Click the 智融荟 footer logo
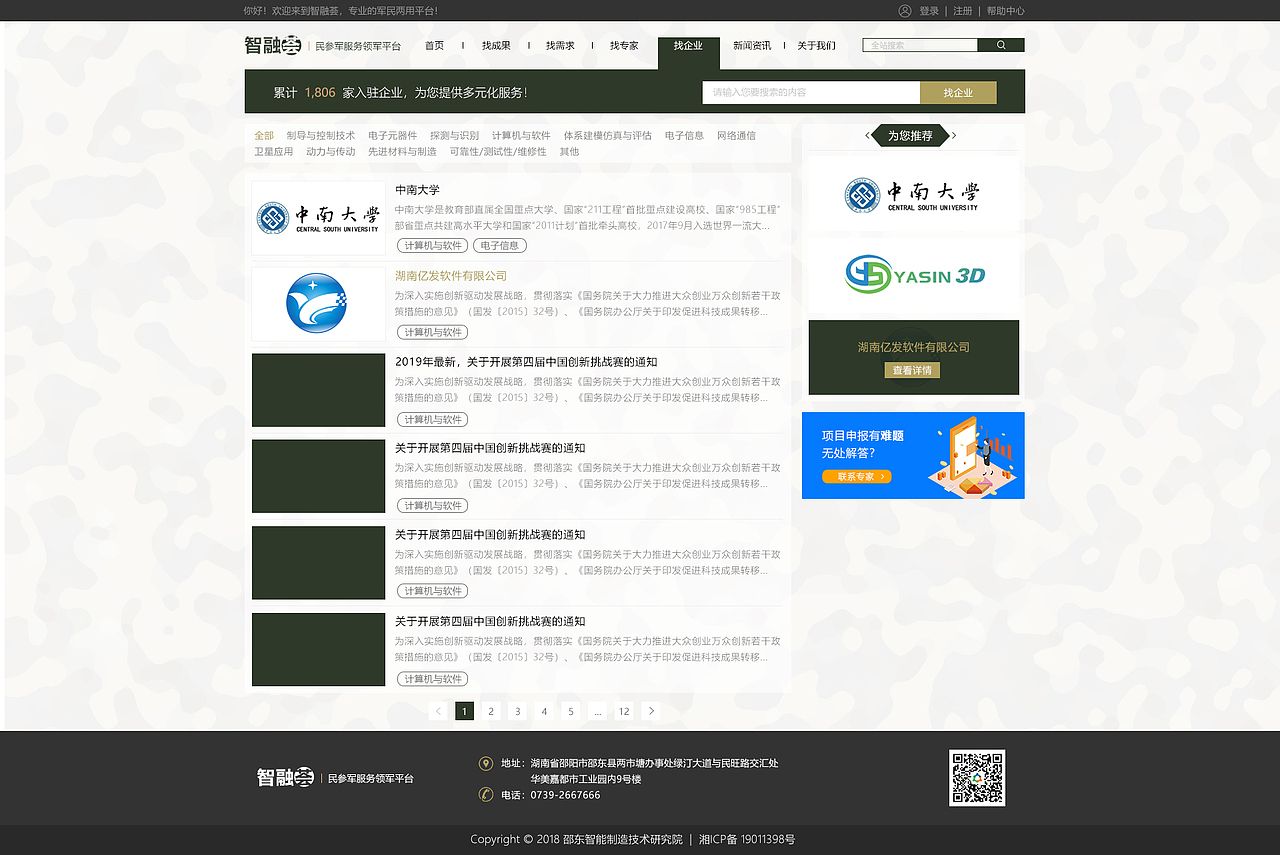This screenshot has width=1280, height=855. pos(285,777)
